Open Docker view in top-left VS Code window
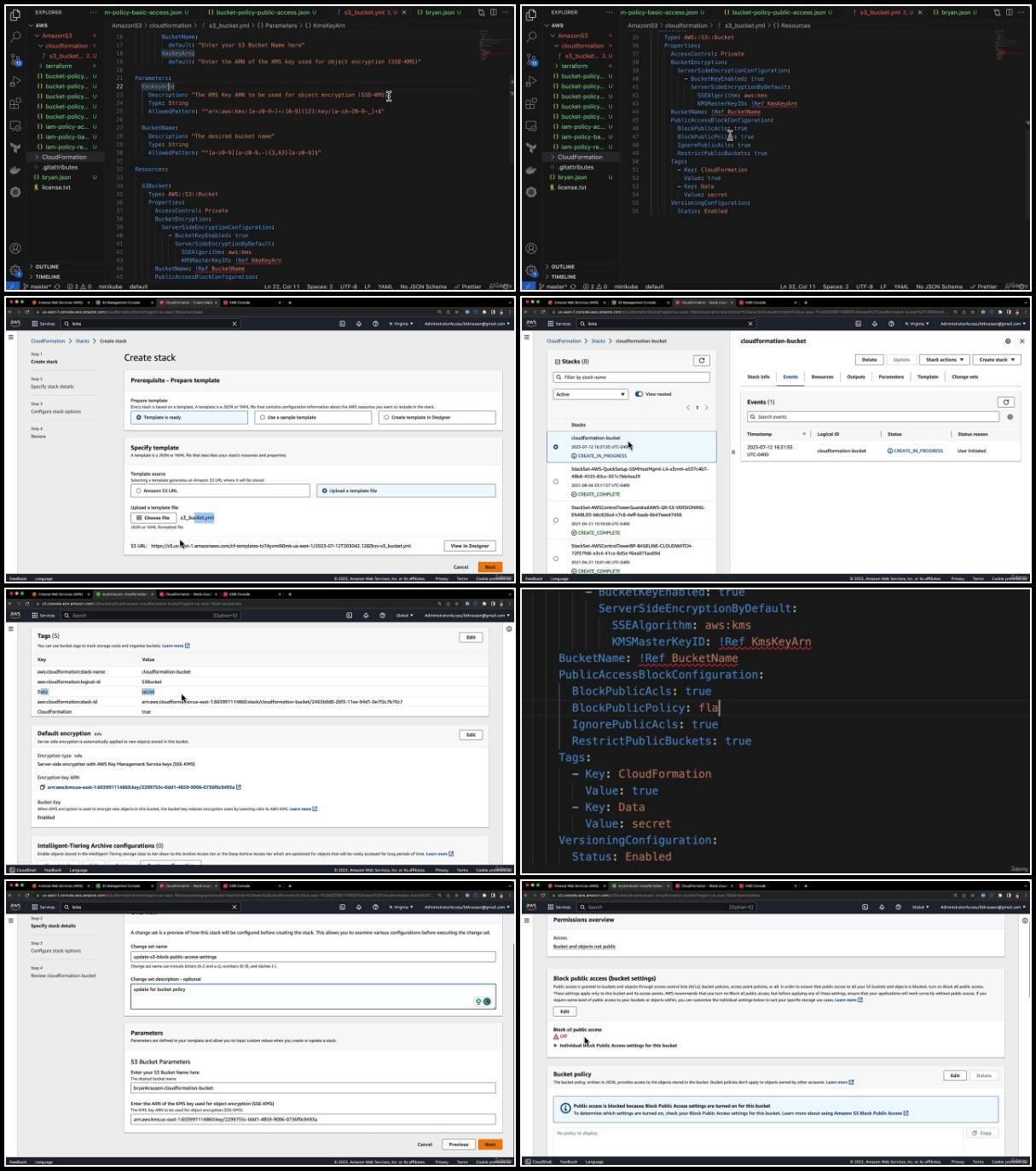This screenshot has height=1171, width=1036. click(x=15, y=171)
